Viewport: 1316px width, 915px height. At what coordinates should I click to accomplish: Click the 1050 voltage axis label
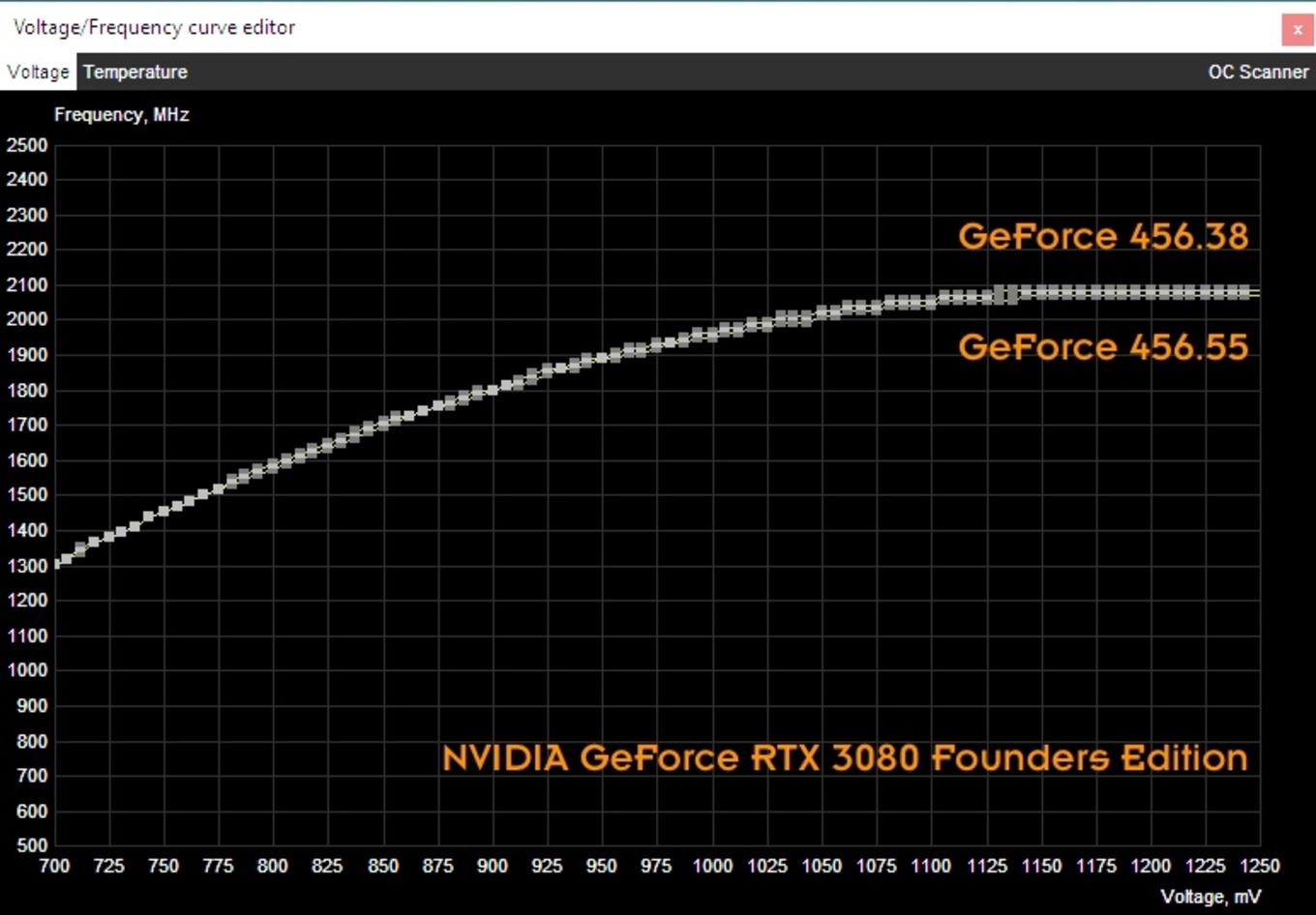pyautogui.click(x=822, y=866)
